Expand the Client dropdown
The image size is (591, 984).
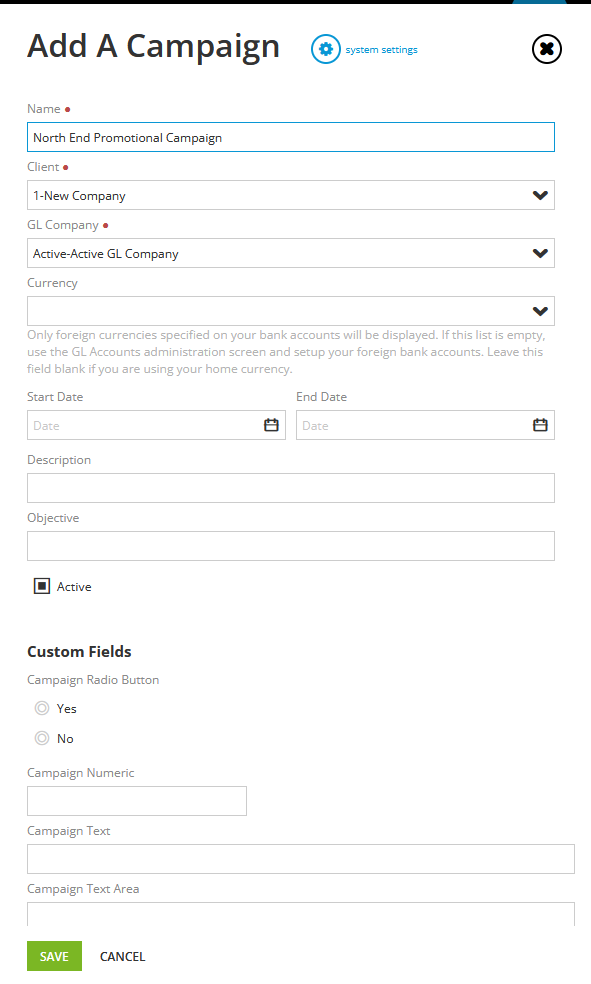click(540, 195)
